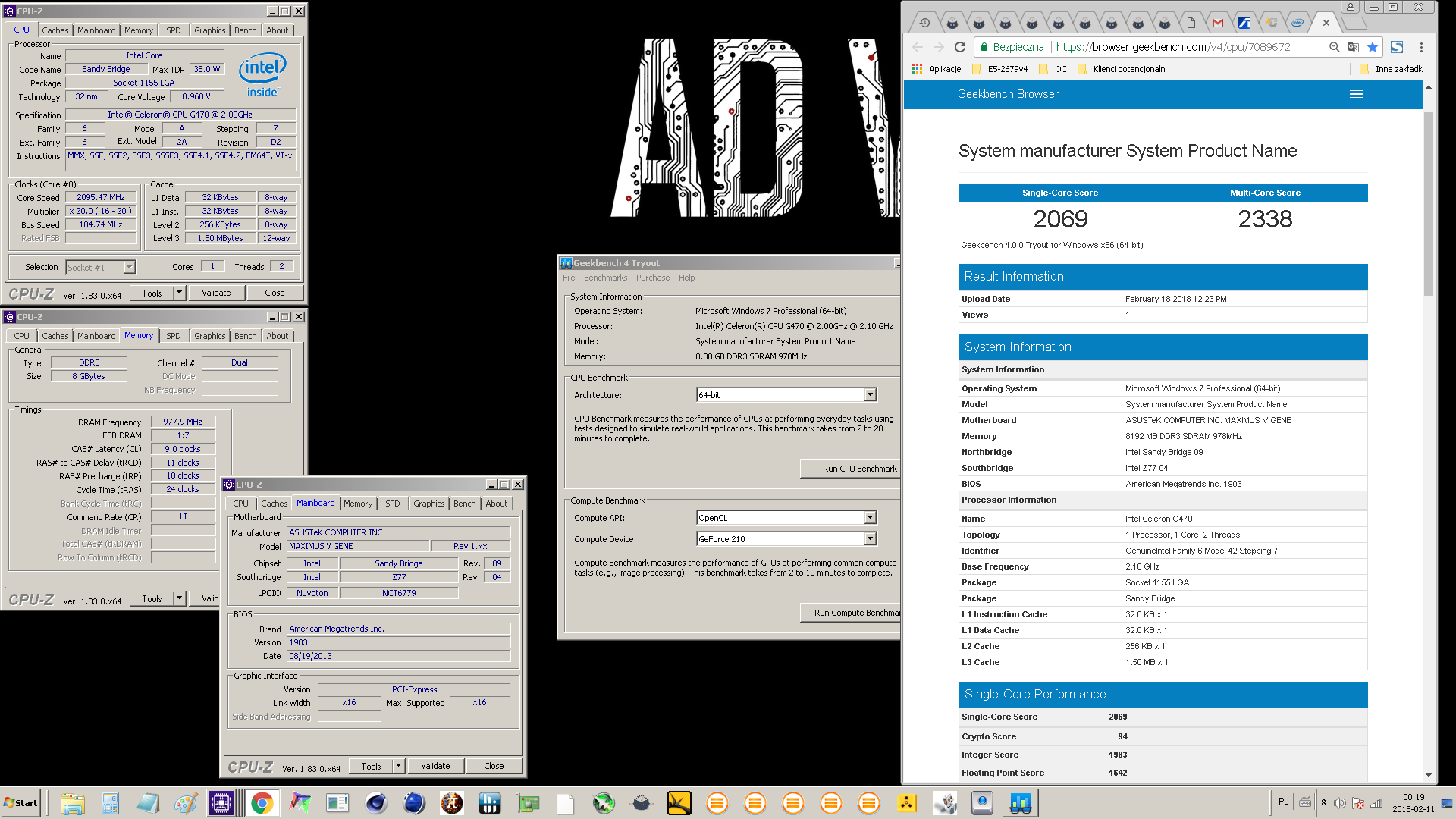Click the Intel inside logo in CPU-Z

[x=262, y=75]
